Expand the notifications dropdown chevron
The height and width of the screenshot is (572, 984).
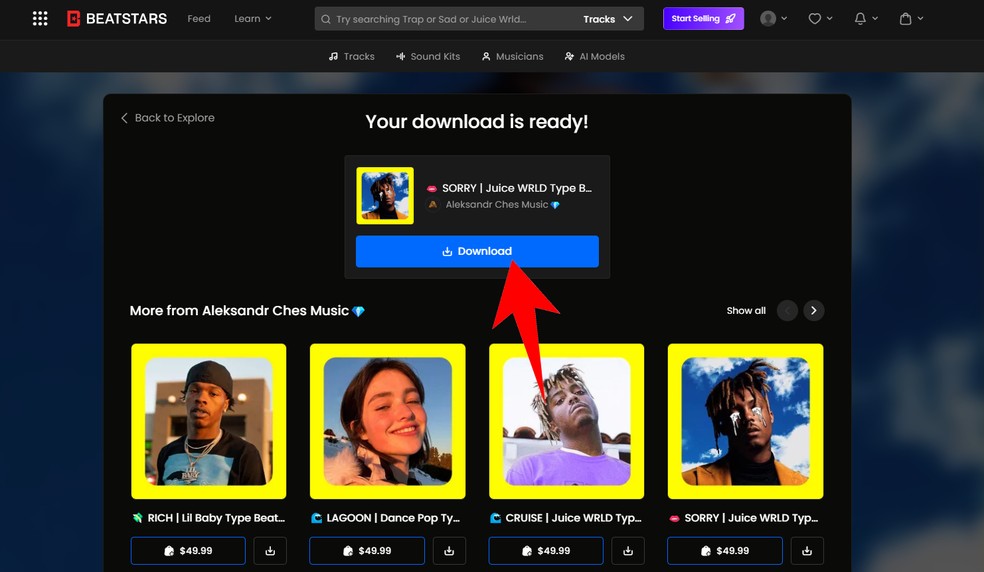[875, 19]
